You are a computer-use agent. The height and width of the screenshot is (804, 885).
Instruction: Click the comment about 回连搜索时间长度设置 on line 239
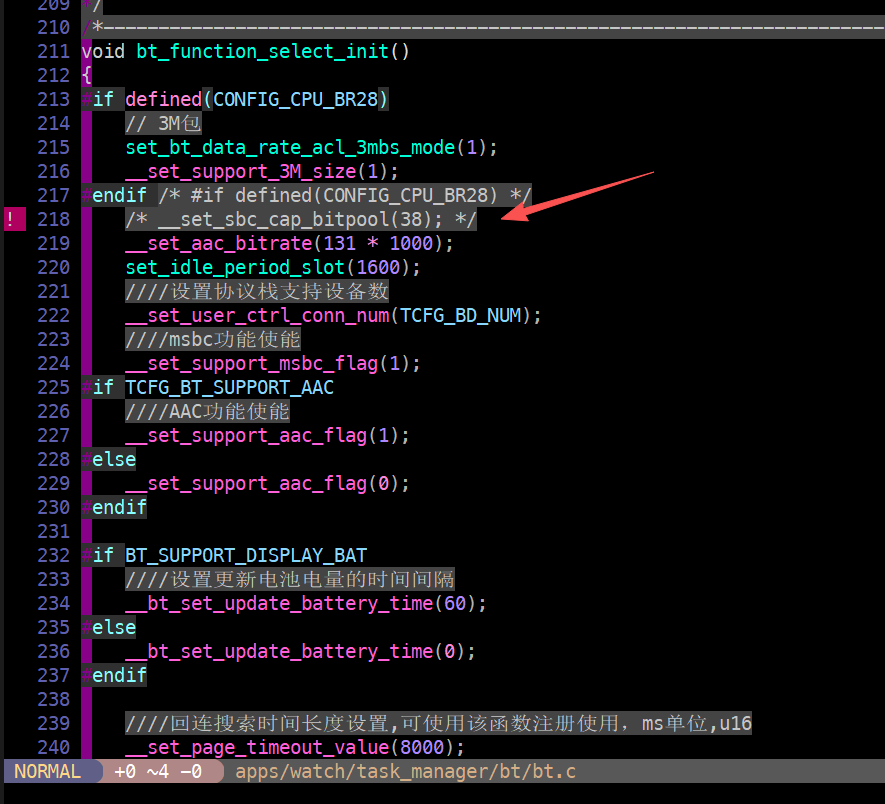438,723
